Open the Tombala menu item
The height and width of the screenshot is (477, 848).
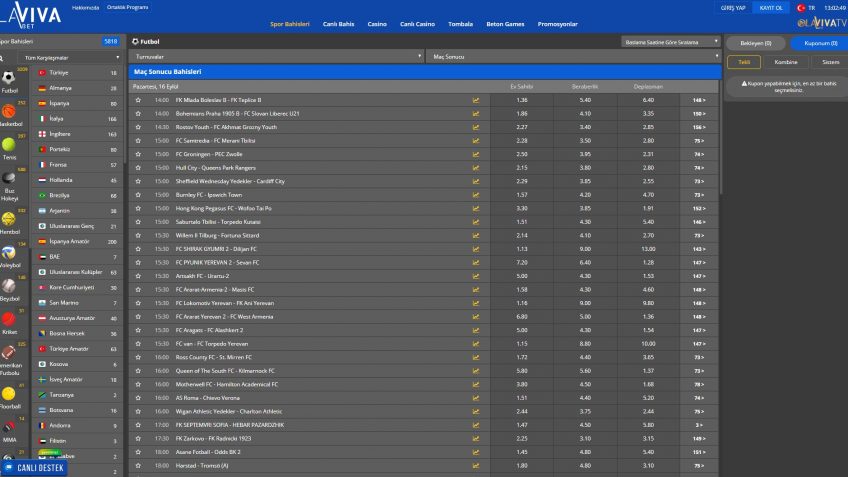pos(460,24)
